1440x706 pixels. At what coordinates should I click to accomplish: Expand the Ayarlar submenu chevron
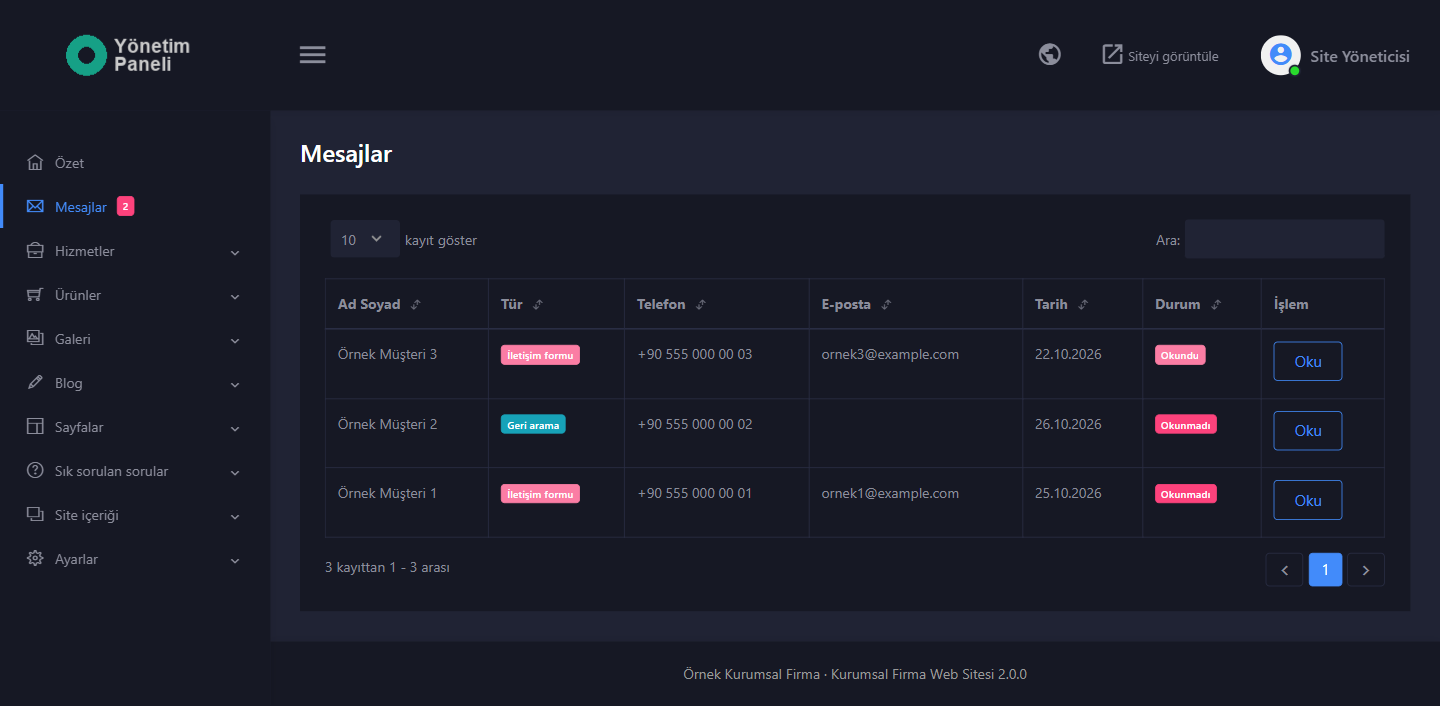[235, 560]
